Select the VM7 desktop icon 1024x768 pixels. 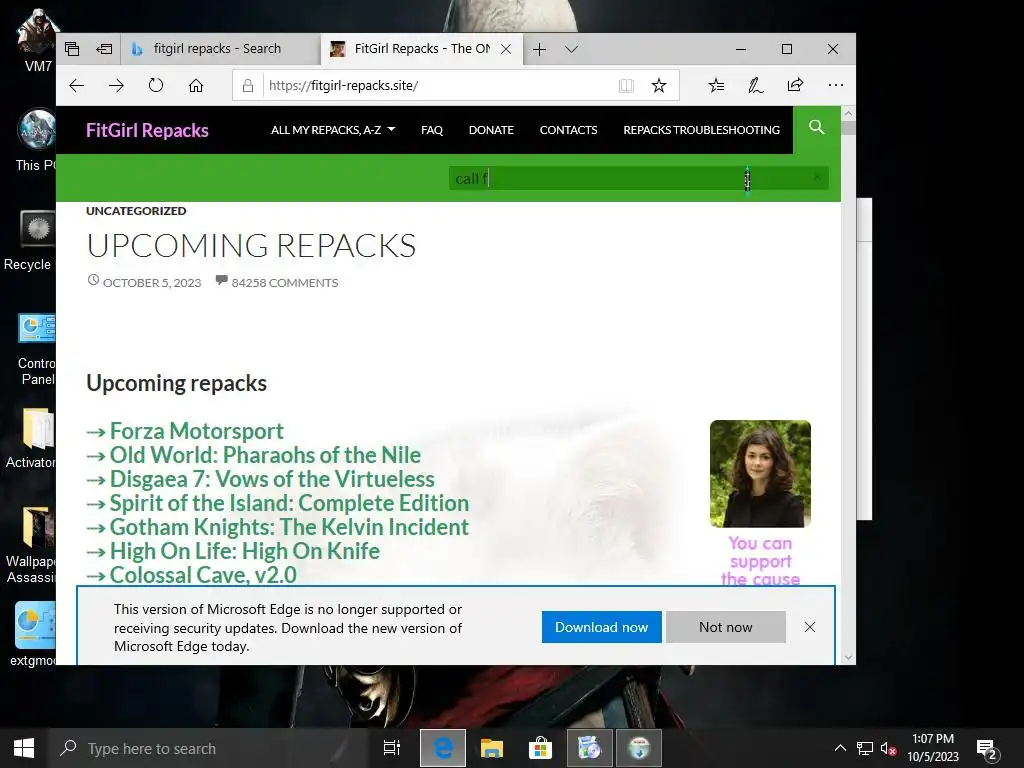click(38, 40)
